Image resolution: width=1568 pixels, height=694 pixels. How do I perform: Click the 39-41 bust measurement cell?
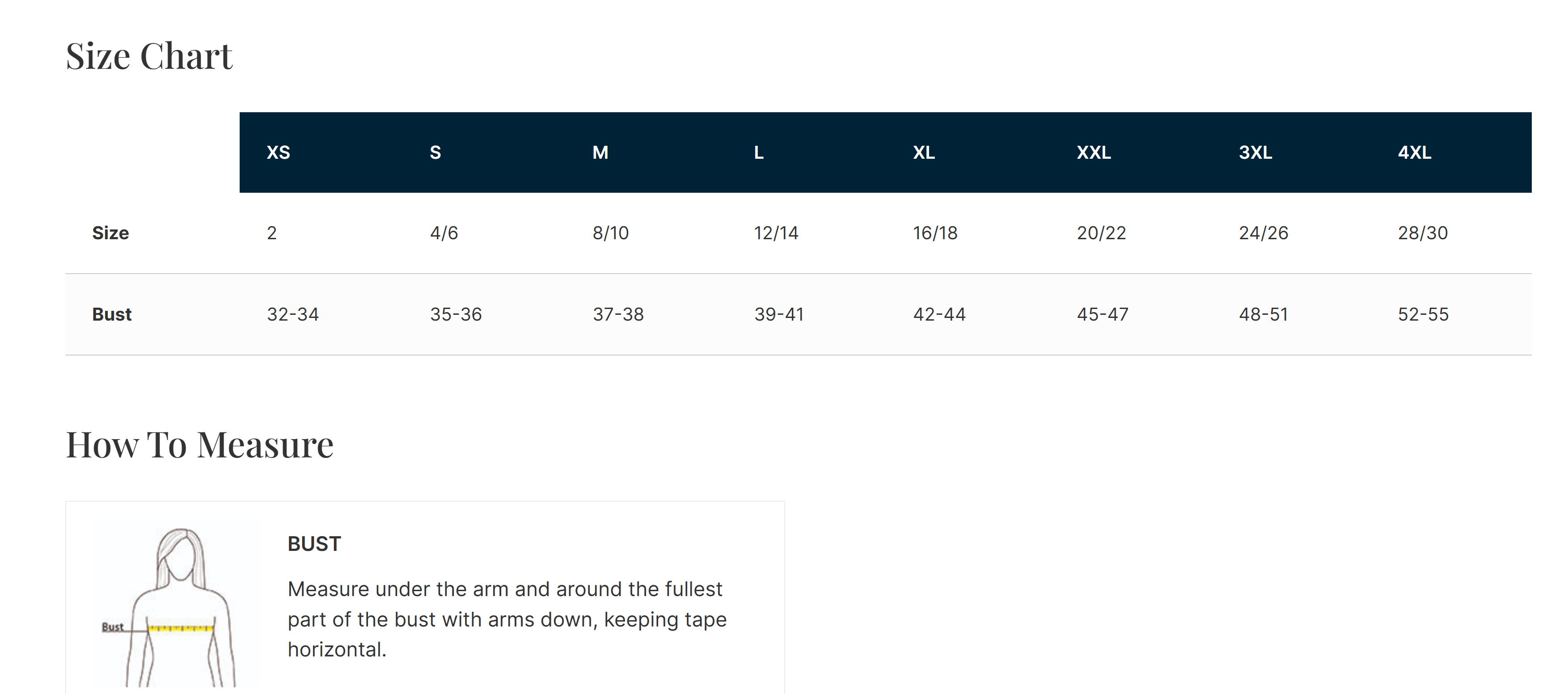[779, 314]
